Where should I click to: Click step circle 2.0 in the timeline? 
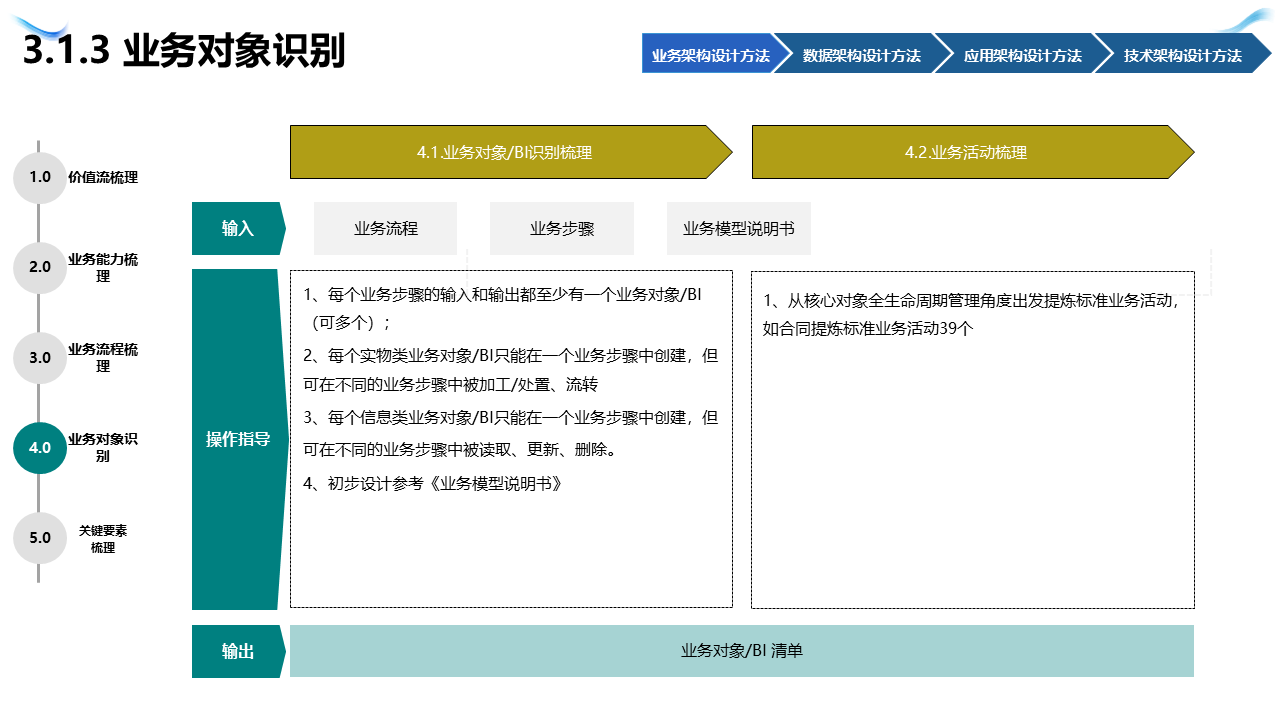[40, 267]
